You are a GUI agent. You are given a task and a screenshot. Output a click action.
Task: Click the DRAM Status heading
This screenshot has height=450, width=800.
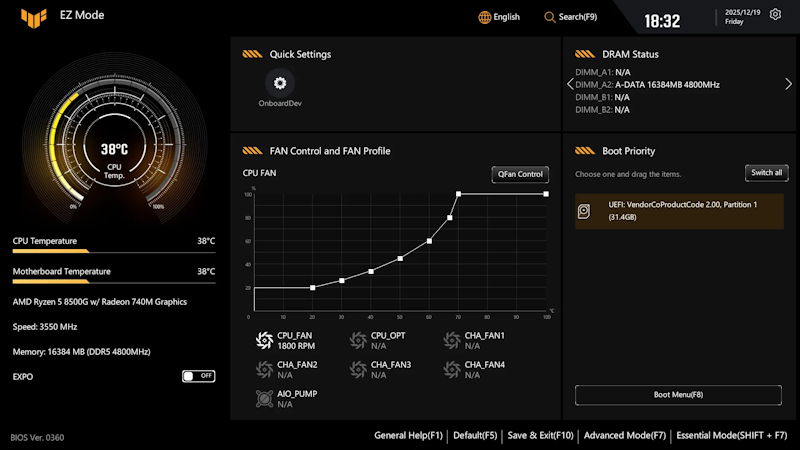tap(630, 54)
